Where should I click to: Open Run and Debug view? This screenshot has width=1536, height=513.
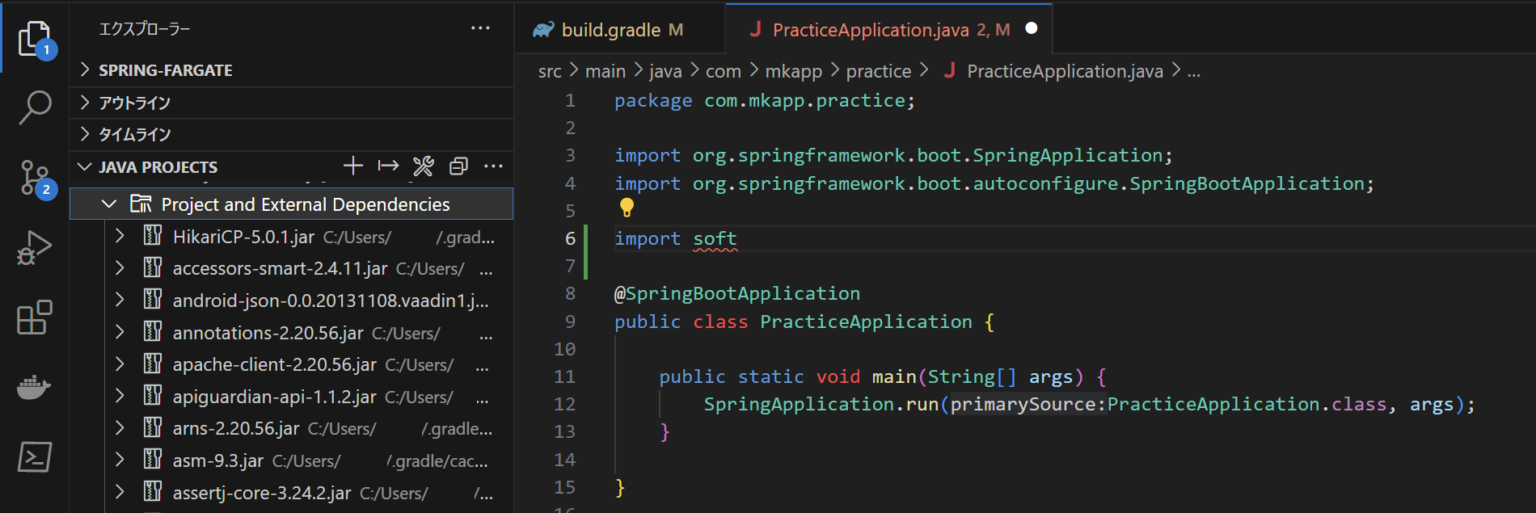click(34, 248)
